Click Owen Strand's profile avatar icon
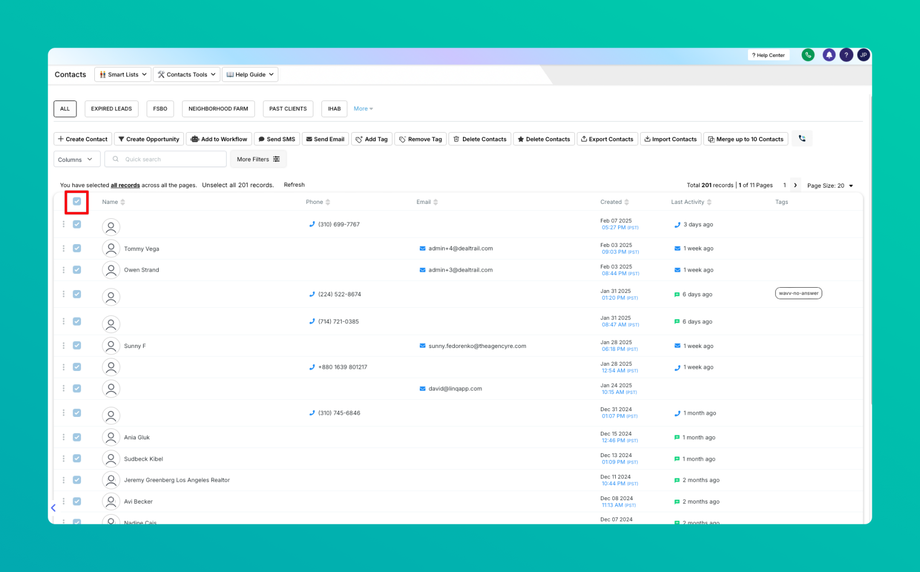Screen dimensions: 920x572 tap(111, 270)
